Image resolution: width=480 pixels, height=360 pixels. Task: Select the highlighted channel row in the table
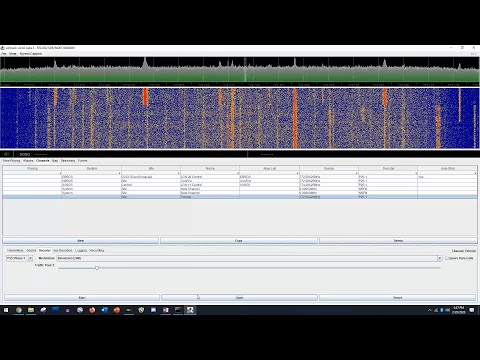click(240, 197)
